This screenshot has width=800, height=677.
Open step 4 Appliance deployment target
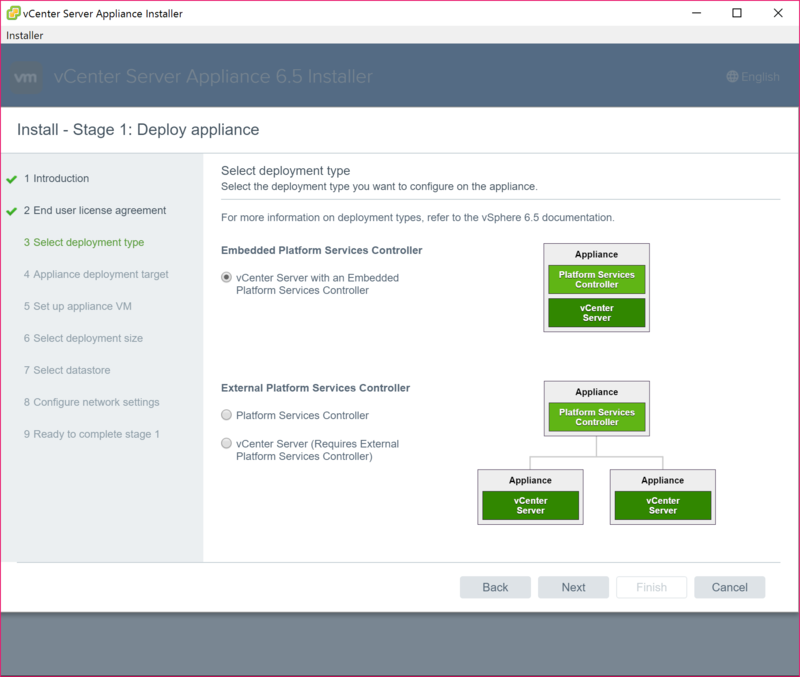pos(96,274)
